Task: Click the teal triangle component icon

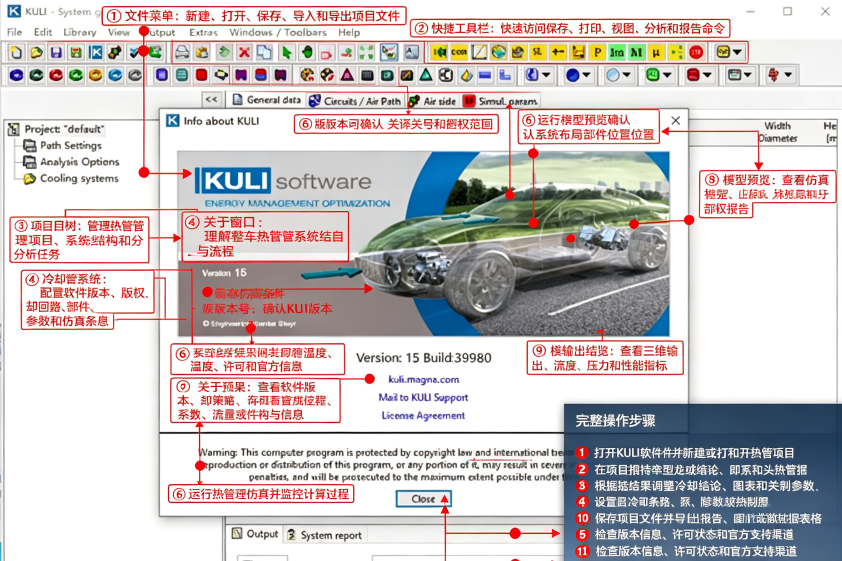Action: [x=426, y=75]
